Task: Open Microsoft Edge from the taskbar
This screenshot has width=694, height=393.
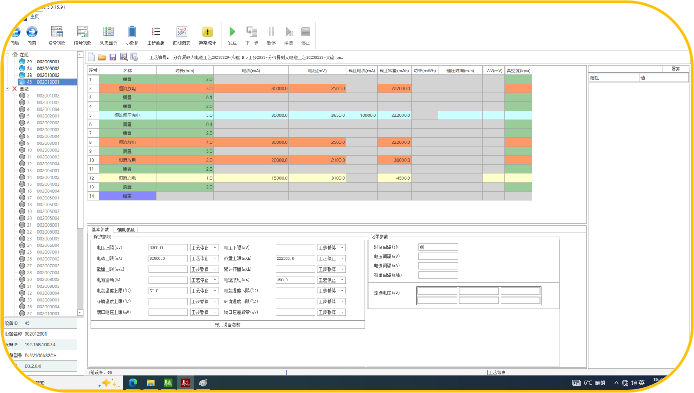Action: tap(133, 383)
